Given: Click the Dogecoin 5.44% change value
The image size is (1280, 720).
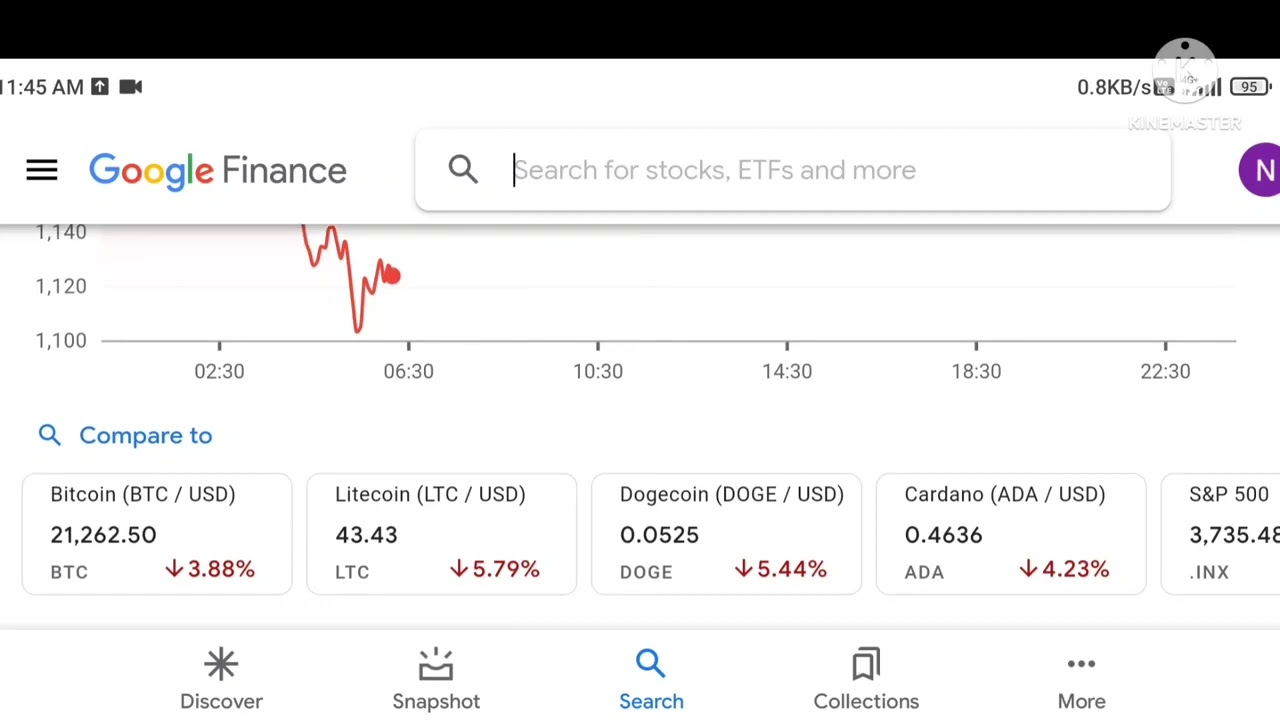Looking at the screenshot, I should (x=780, y=569).
